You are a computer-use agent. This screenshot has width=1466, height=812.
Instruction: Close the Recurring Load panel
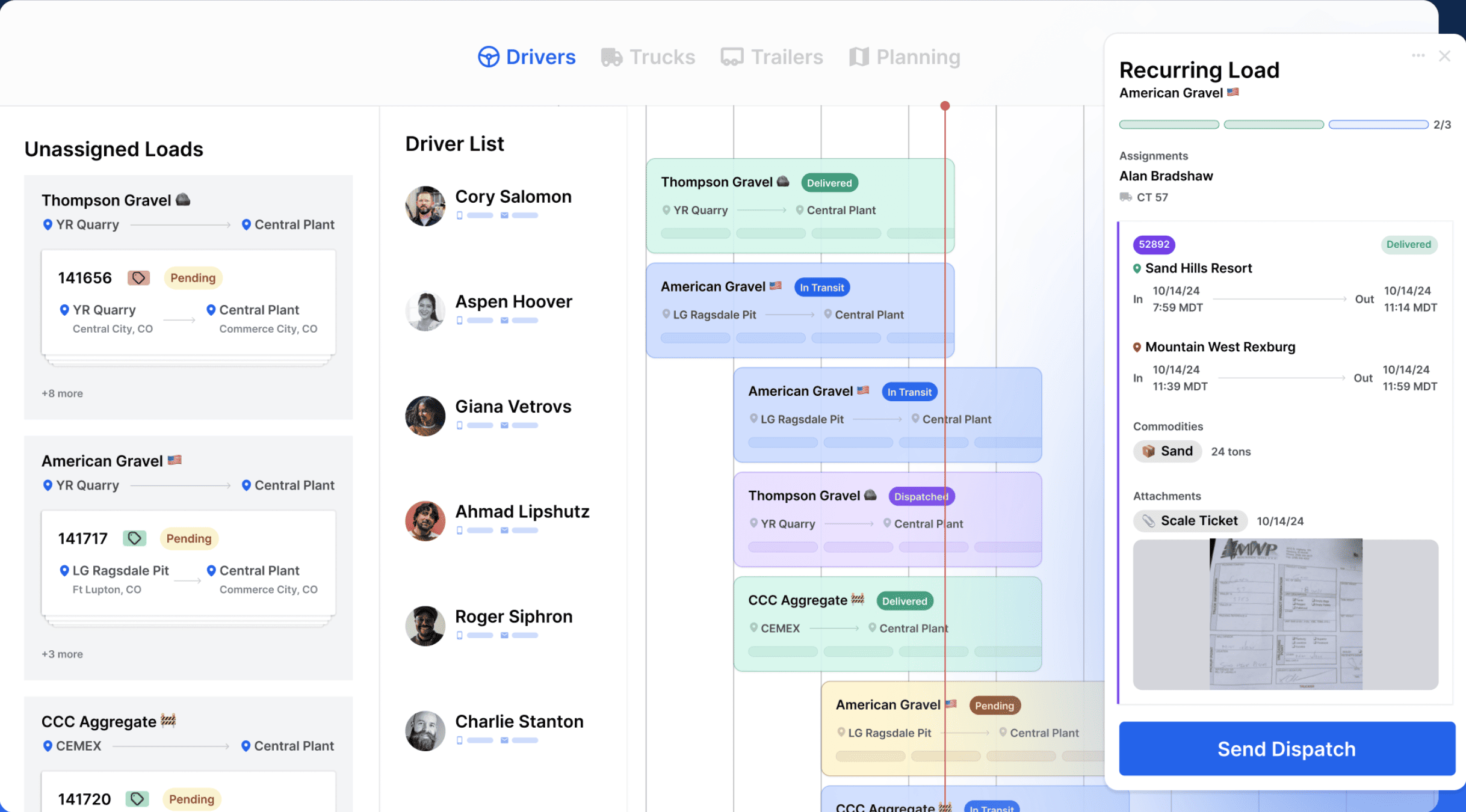click(x=1444, y=56)
